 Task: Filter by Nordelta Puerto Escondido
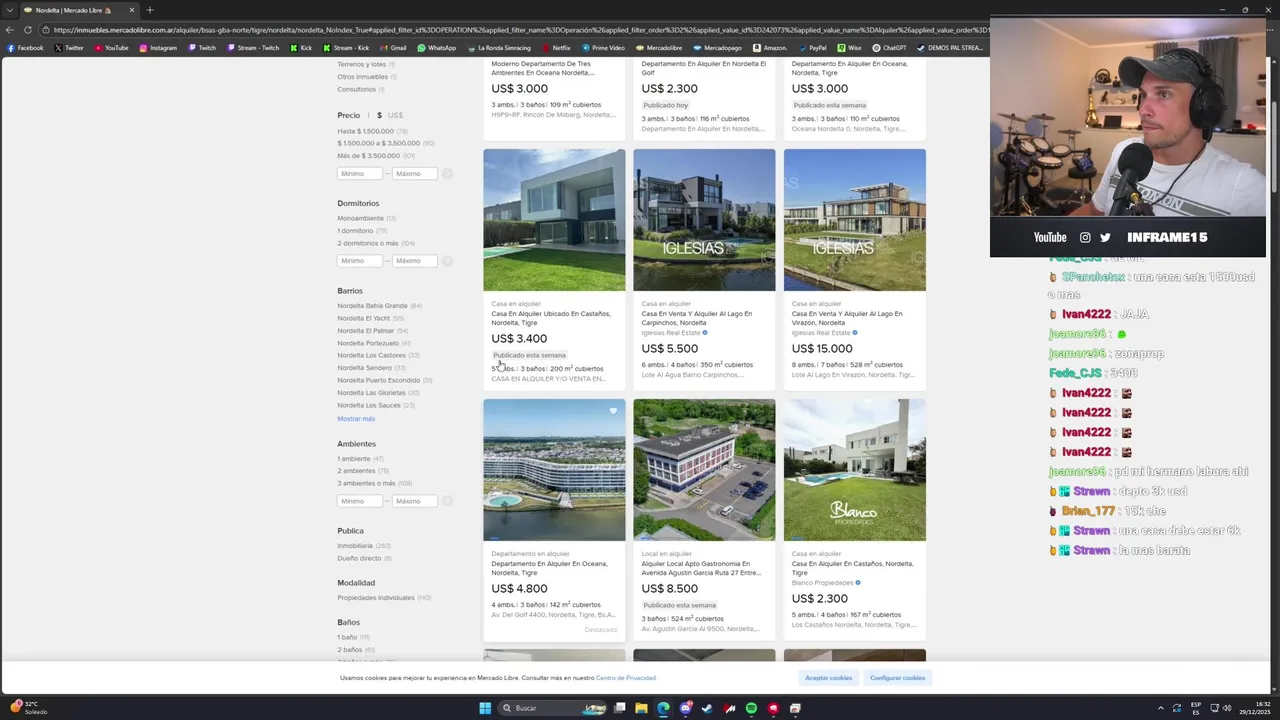pyautogui.click(x=378, y=380)
